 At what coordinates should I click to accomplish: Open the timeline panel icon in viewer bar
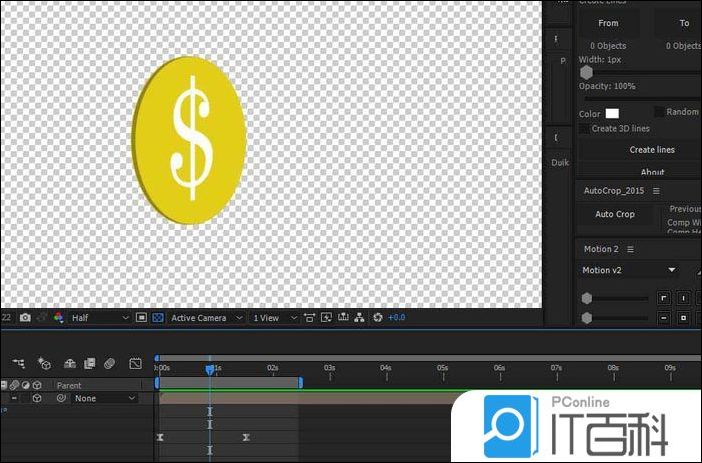point(343,317)
